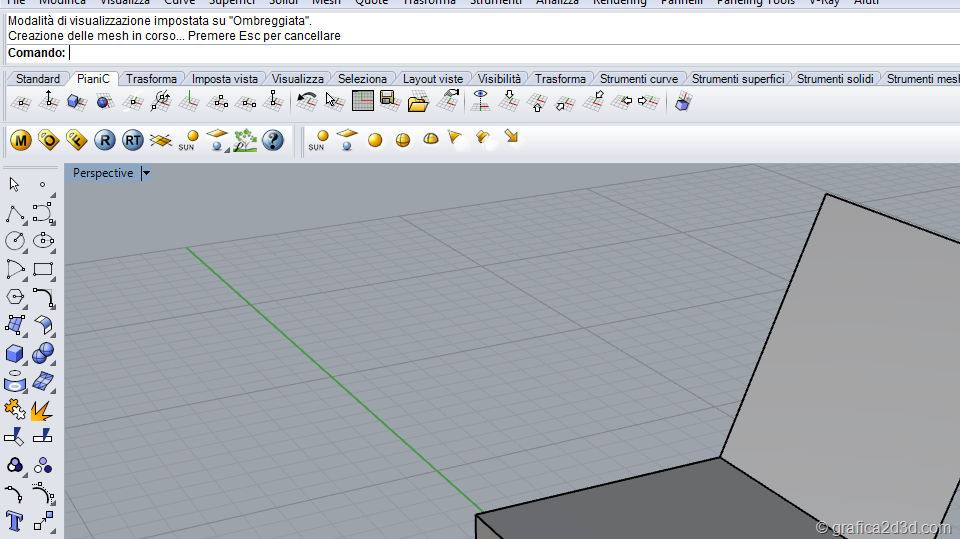Click the open folder icon in the toolbar
The height and width of the screenshot is (539, 960).
point(418,100)
